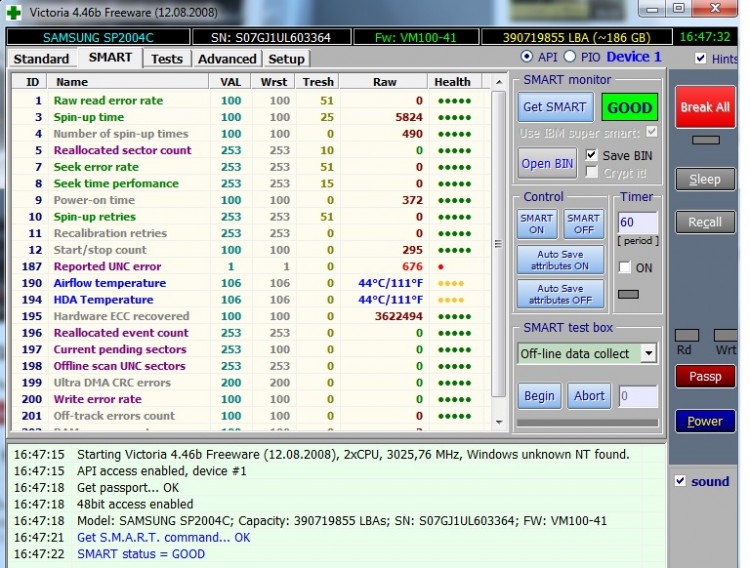Click the Wrst column header

coord(274,82)
